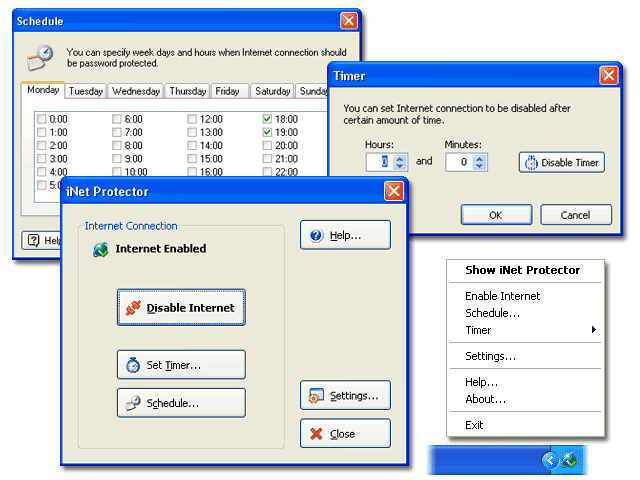This screenshot has width=640, height=480.
Task: Select Settings... in tray context menu
Action: click(525, 356)
